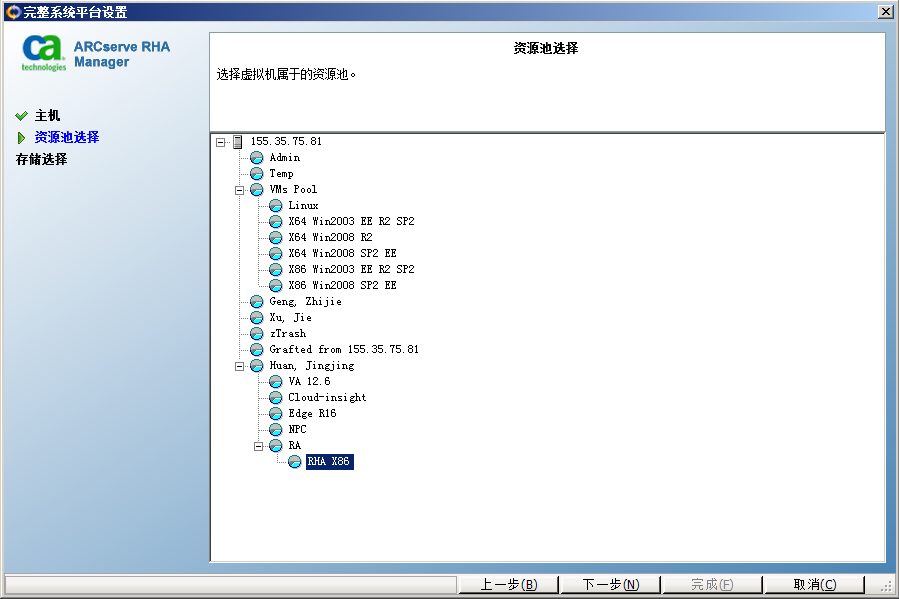Click the resource pool icon beside VMs Pool

pyautogui.click(x=257, y=190)
